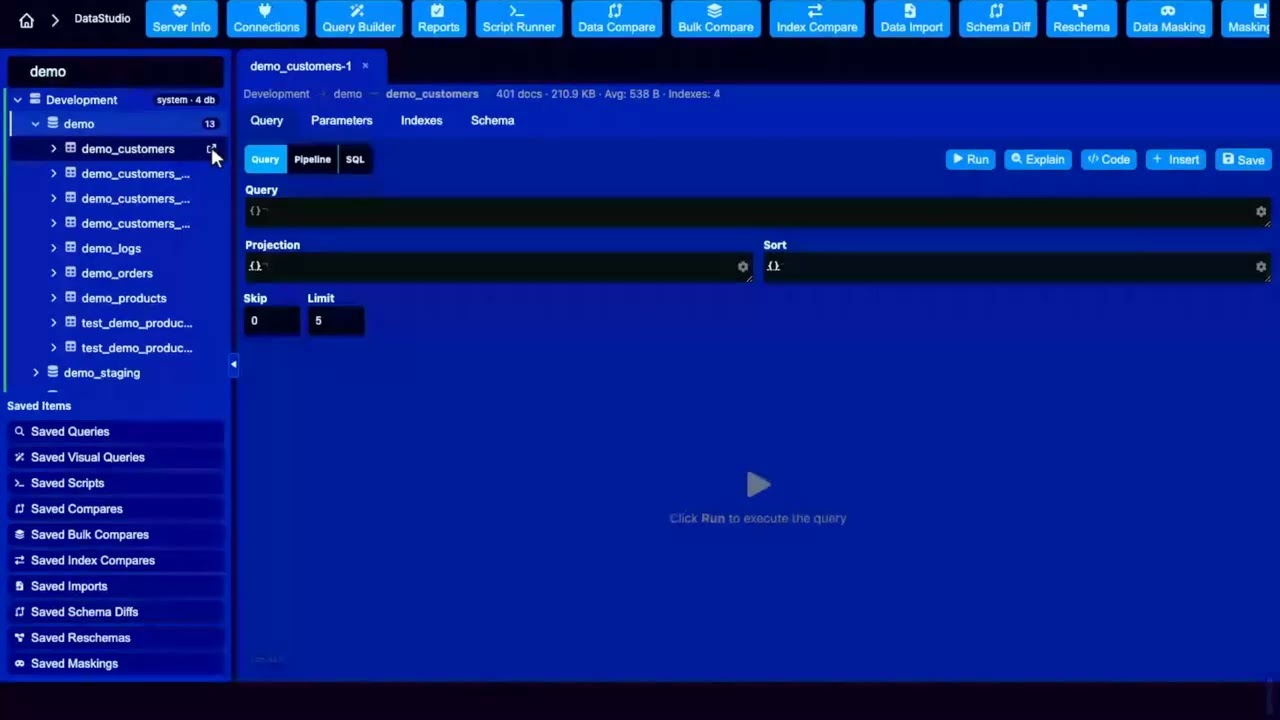Open Saved Scripts
This screenshot has height=720, width=1280.
coord(116,483)
